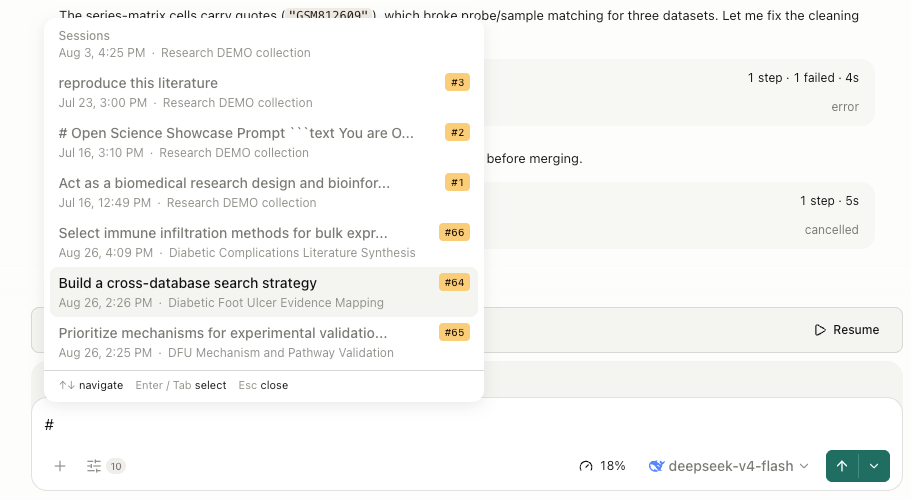This screenshot has height=500, width=911.
Task: Click the plus attachment icon
Action: pos(60,466)
